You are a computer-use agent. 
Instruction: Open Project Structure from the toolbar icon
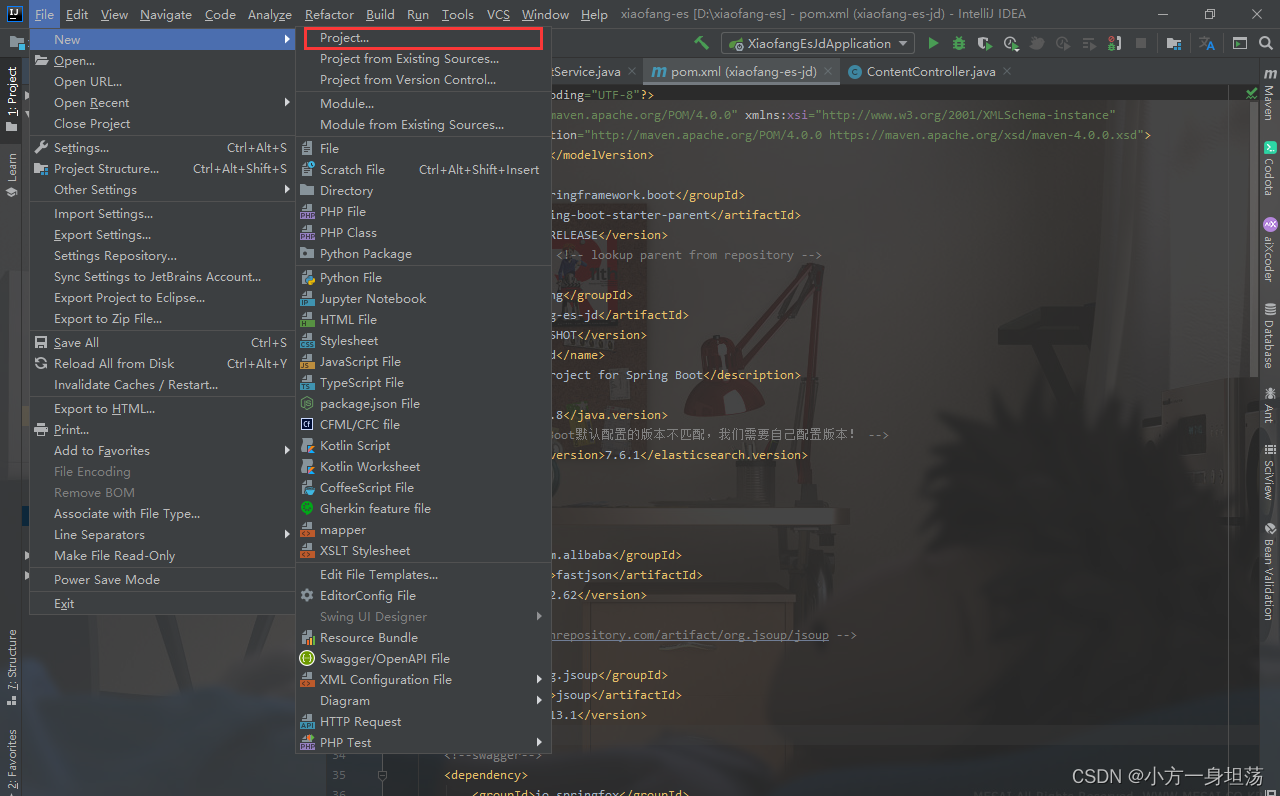pos(1174,43)
